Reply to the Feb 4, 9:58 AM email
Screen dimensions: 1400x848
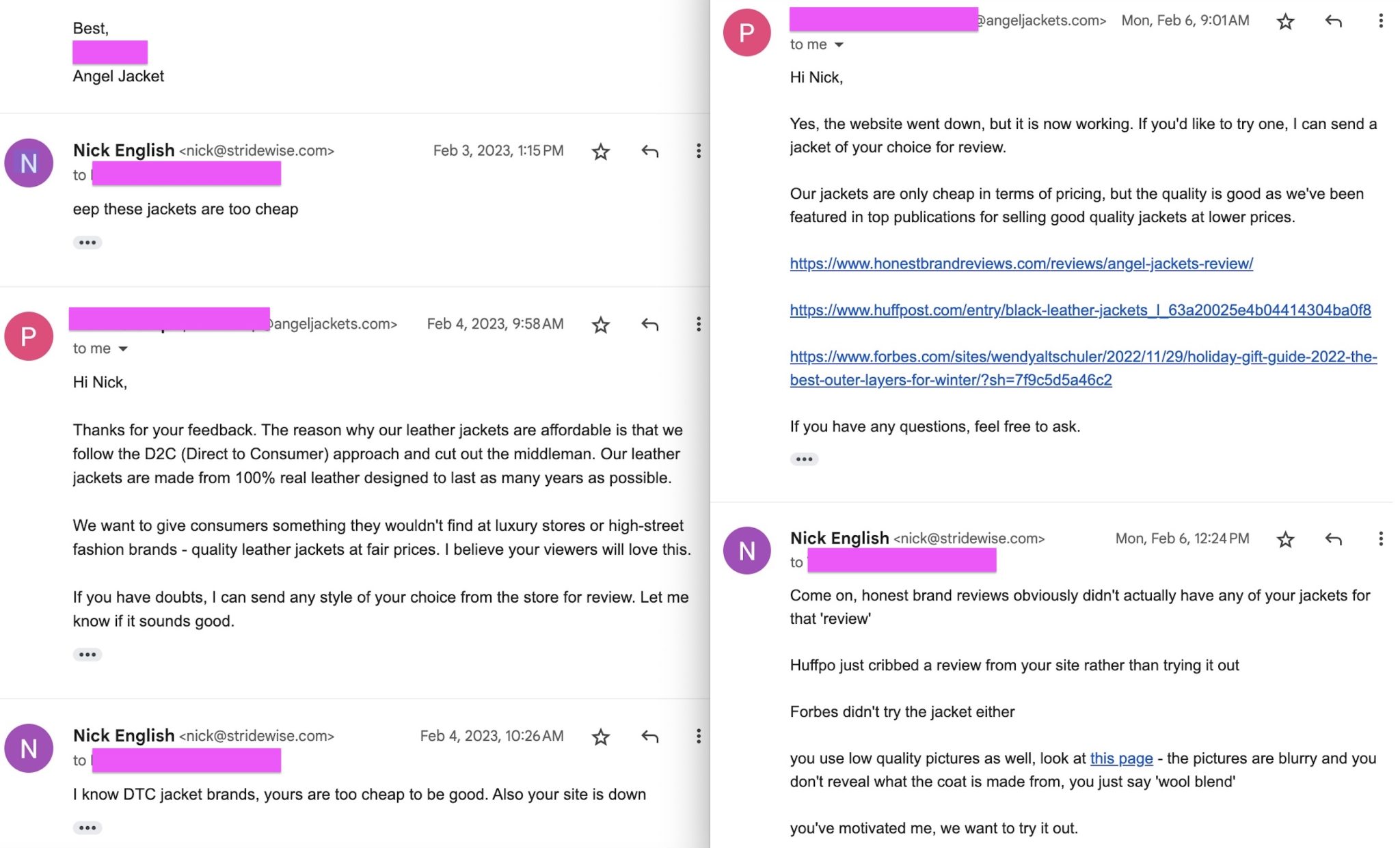point(649,325)
